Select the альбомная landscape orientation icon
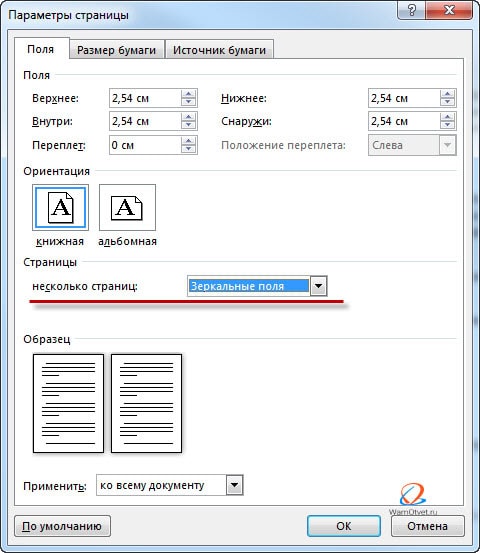Screen dimensions: 480x553 tap(127, 207)
